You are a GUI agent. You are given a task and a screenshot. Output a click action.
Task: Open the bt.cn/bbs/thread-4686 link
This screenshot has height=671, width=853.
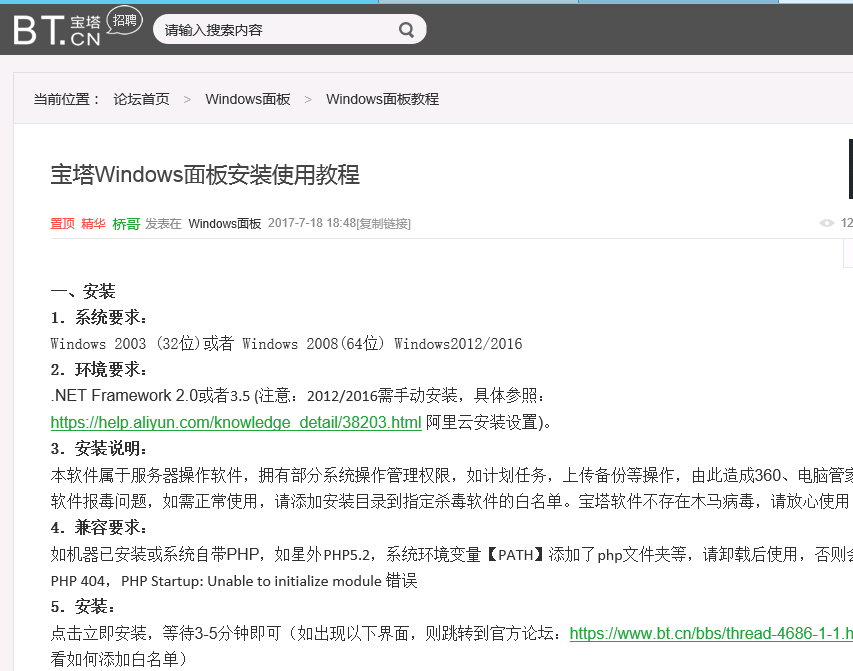[711, 633]
